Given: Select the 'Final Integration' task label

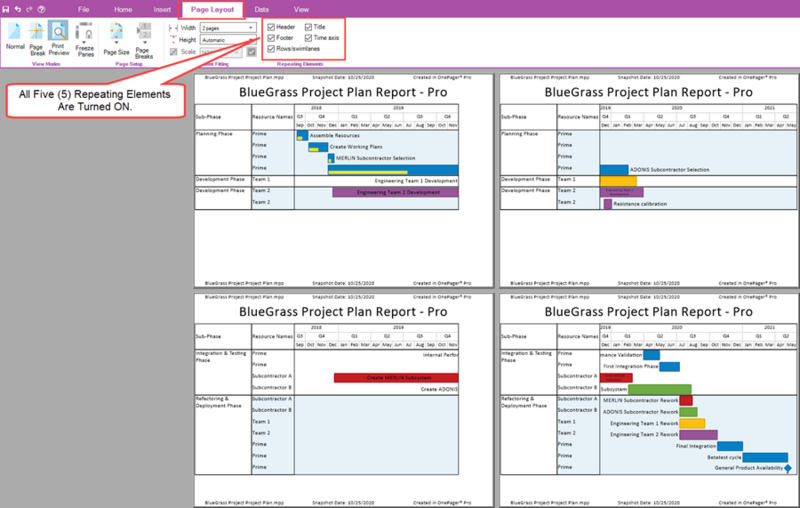Looking at the screenshot, I should pyautogui.click(x=696, y=446).
